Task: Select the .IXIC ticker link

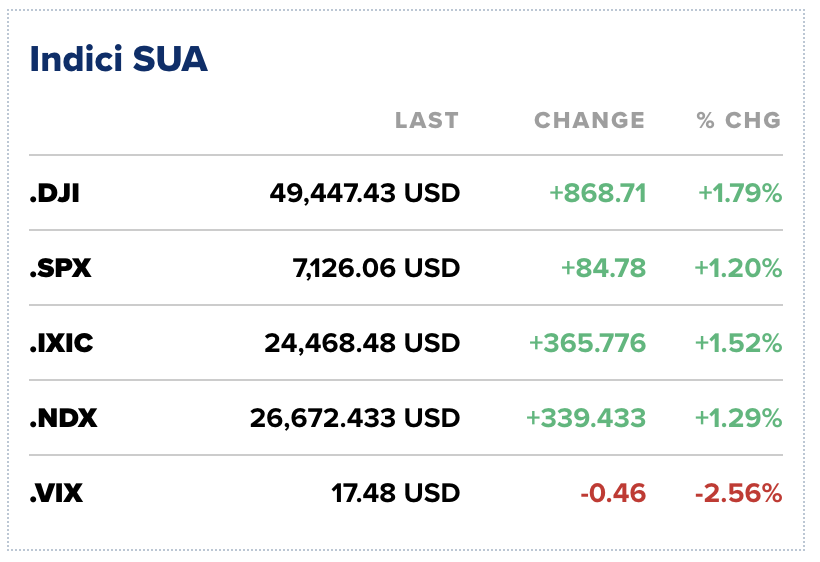Action: (62, 343)
